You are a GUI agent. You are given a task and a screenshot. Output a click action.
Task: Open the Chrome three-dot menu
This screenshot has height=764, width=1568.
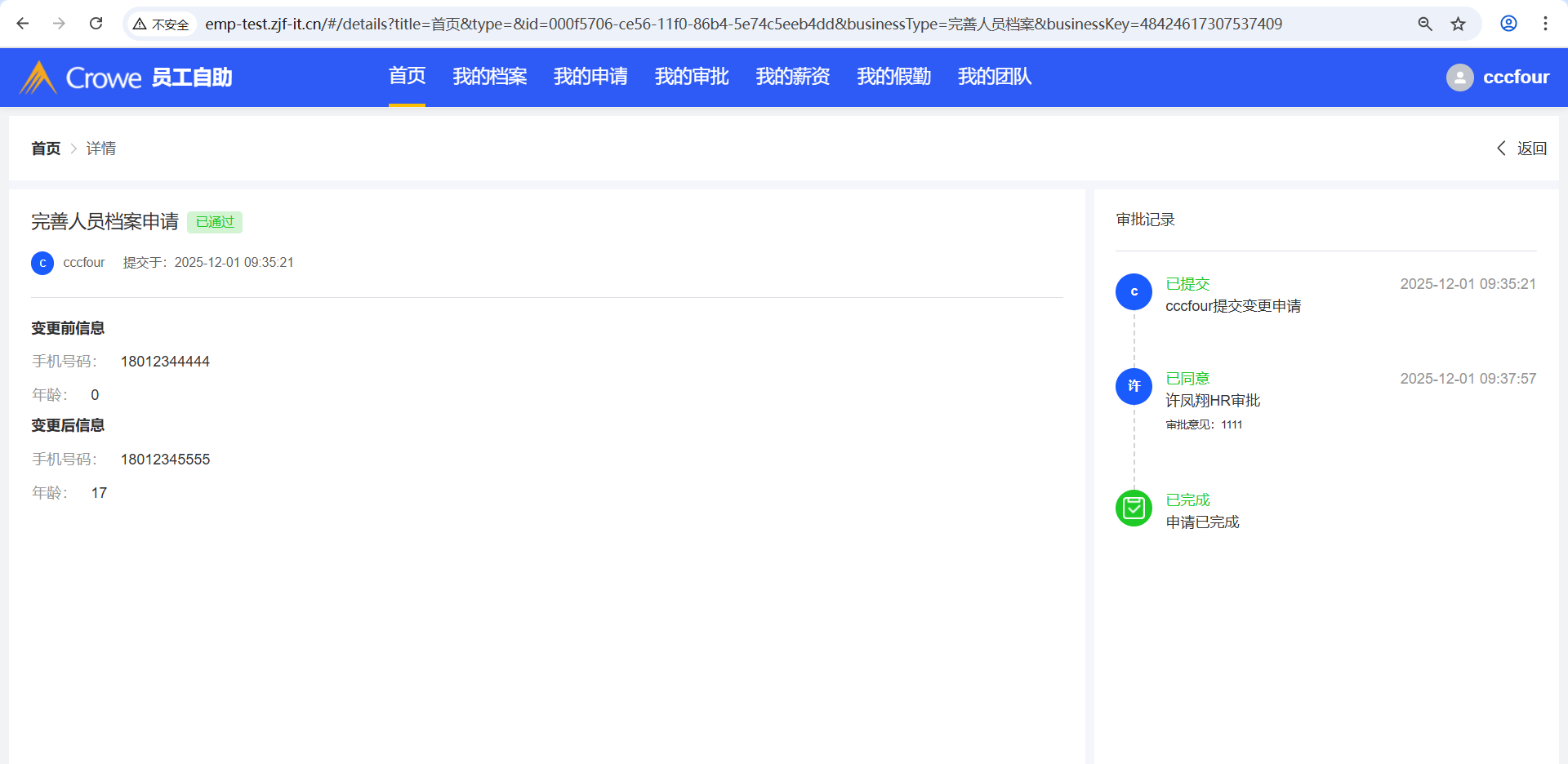point(1545,24)
